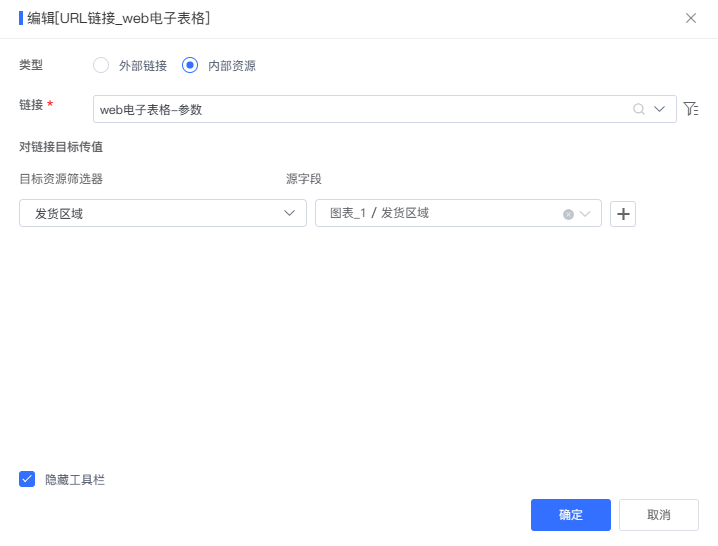Expand the 链接 resource dropdown arrow
Screen dimensions: 718x546
[x=659, y=109]
